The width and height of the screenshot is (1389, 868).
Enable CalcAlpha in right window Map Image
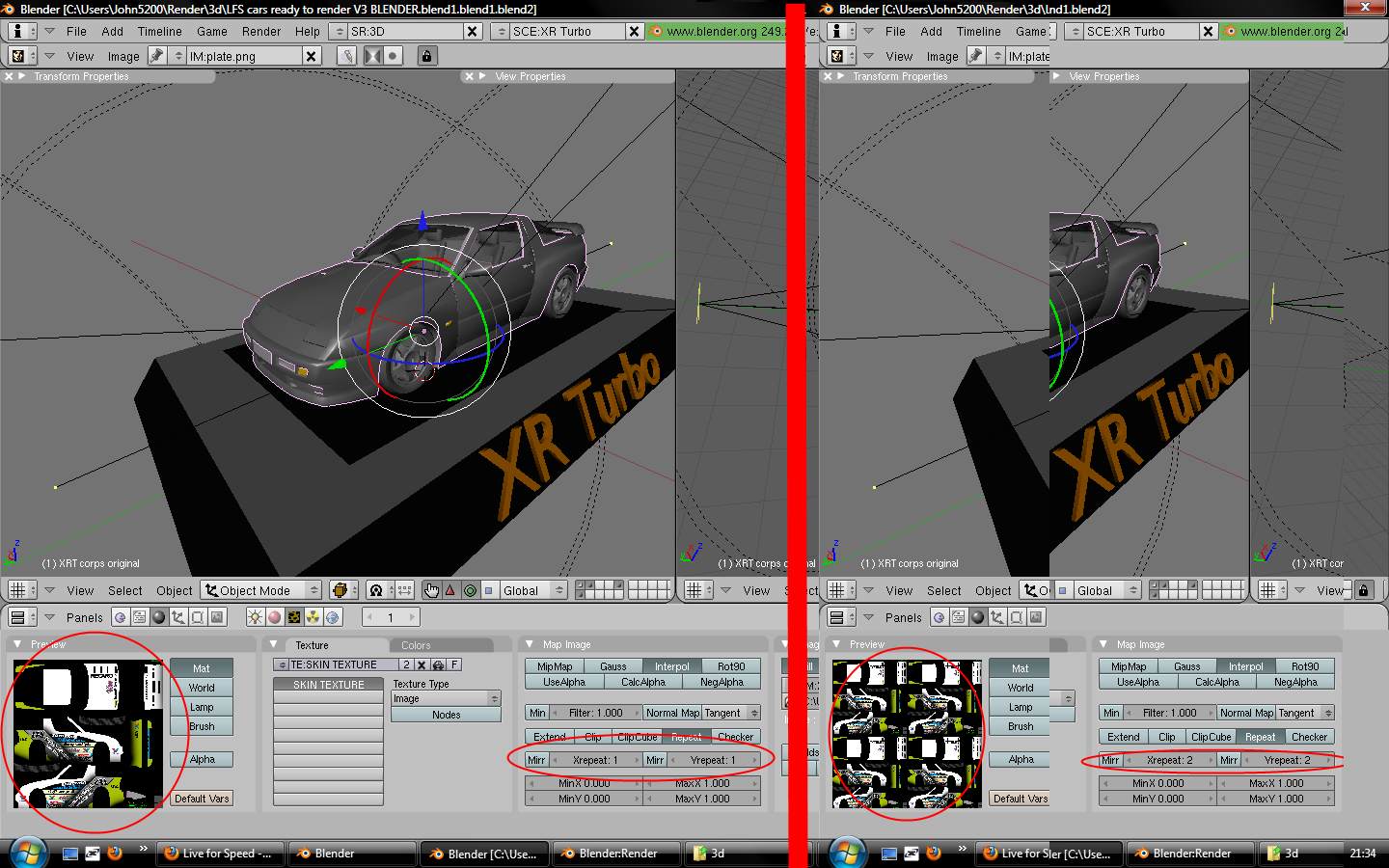click(x=1217, y=682)
